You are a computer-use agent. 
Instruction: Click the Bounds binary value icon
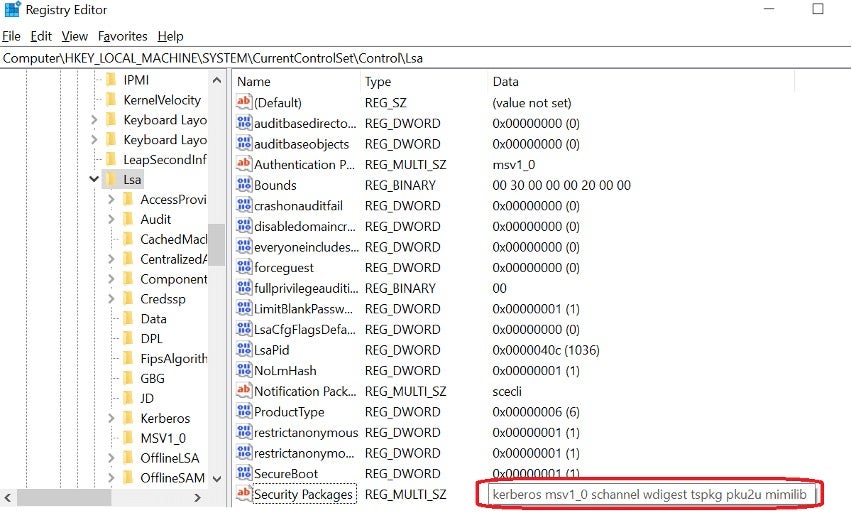(243, 185)
